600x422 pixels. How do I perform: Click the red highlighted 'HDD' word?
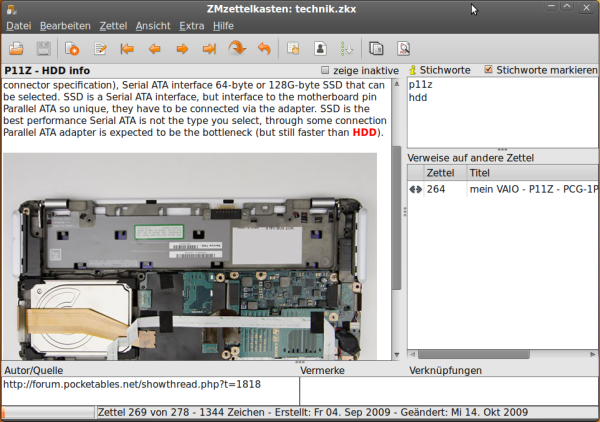(x=364, y=133)
